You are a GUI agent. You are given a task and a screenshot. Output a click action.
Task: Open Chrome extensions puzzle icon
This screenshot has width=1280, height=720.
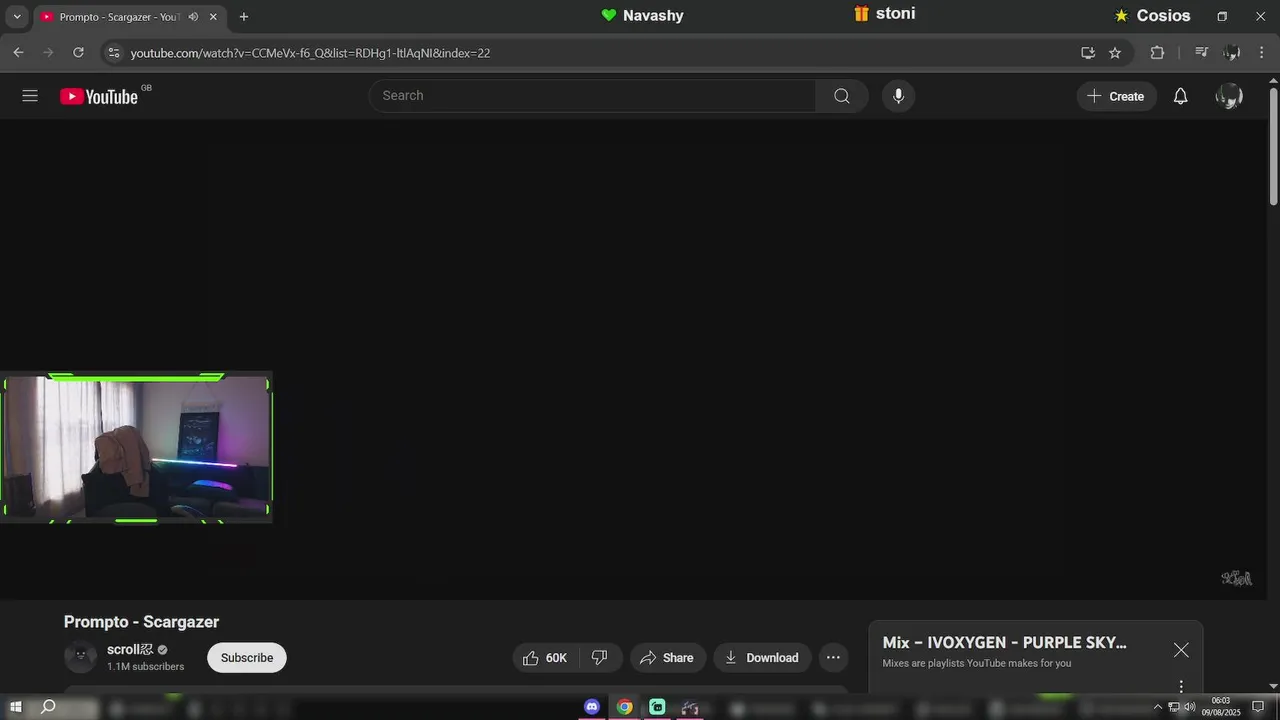[x=1157, y=53]
